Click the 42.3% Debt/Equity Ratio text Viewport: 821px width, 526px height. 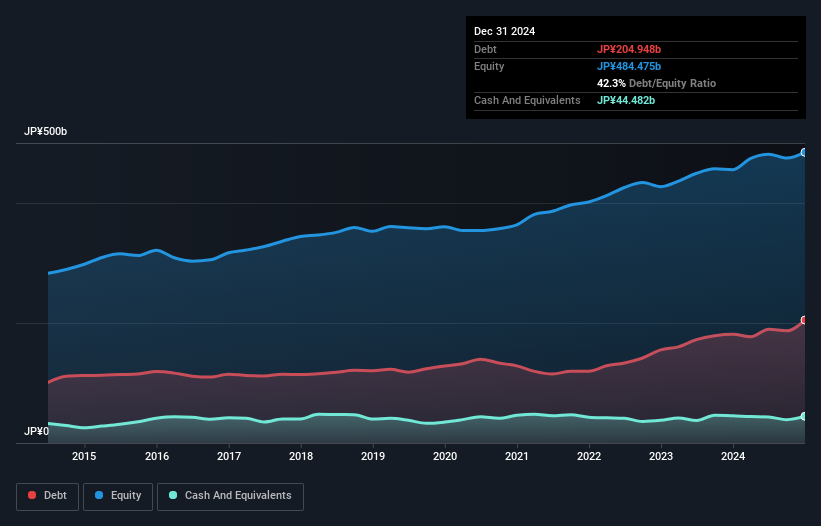tap(657, 83)
